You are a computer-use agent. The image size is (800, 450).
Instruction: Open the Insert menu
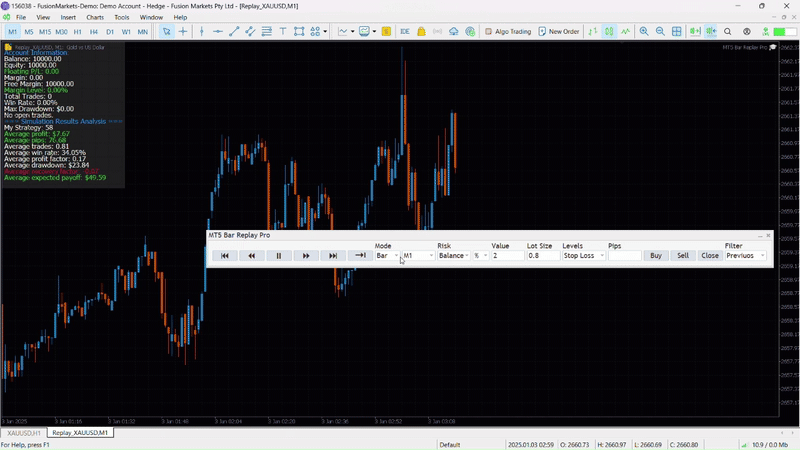point(68,17)
